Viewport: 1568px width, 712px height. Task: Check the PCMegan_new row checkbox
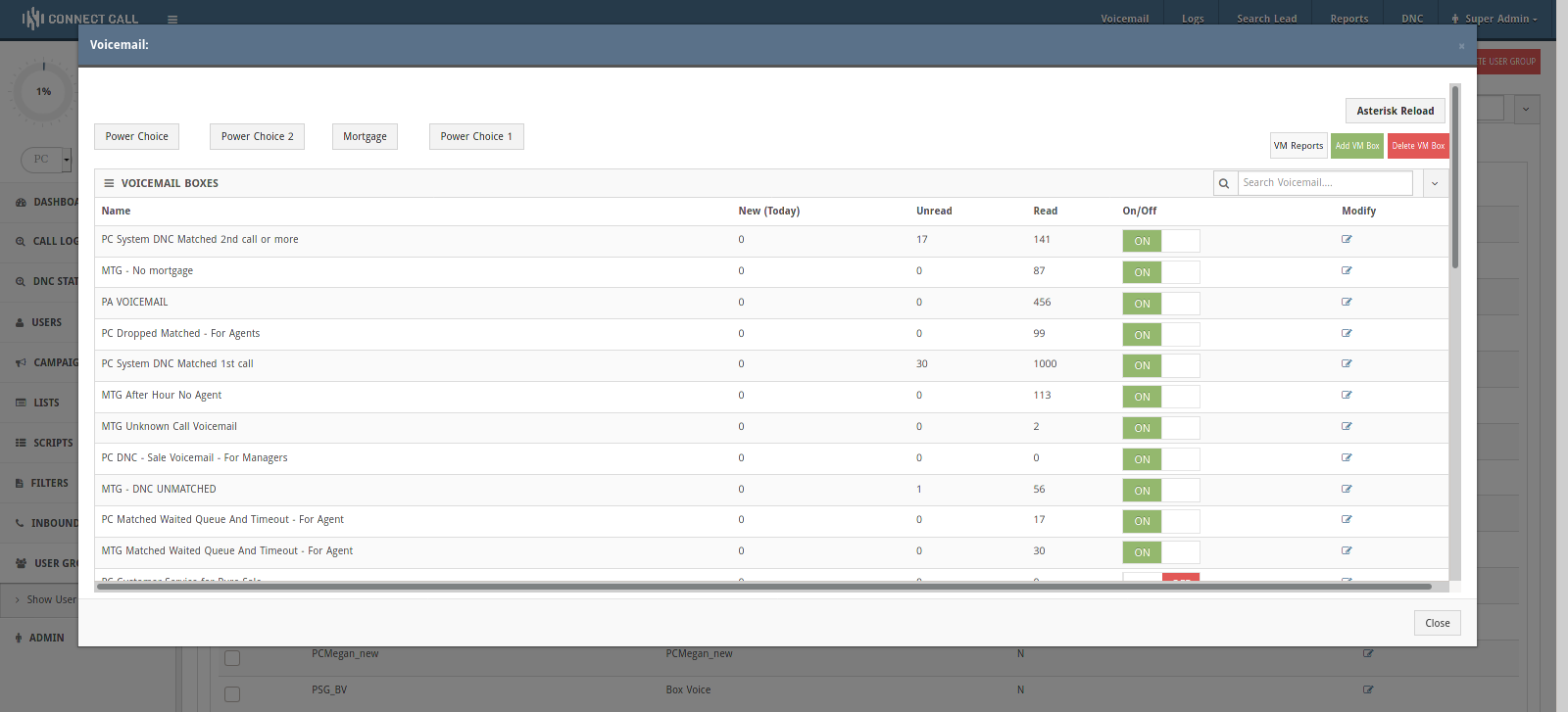pos(232,658)
